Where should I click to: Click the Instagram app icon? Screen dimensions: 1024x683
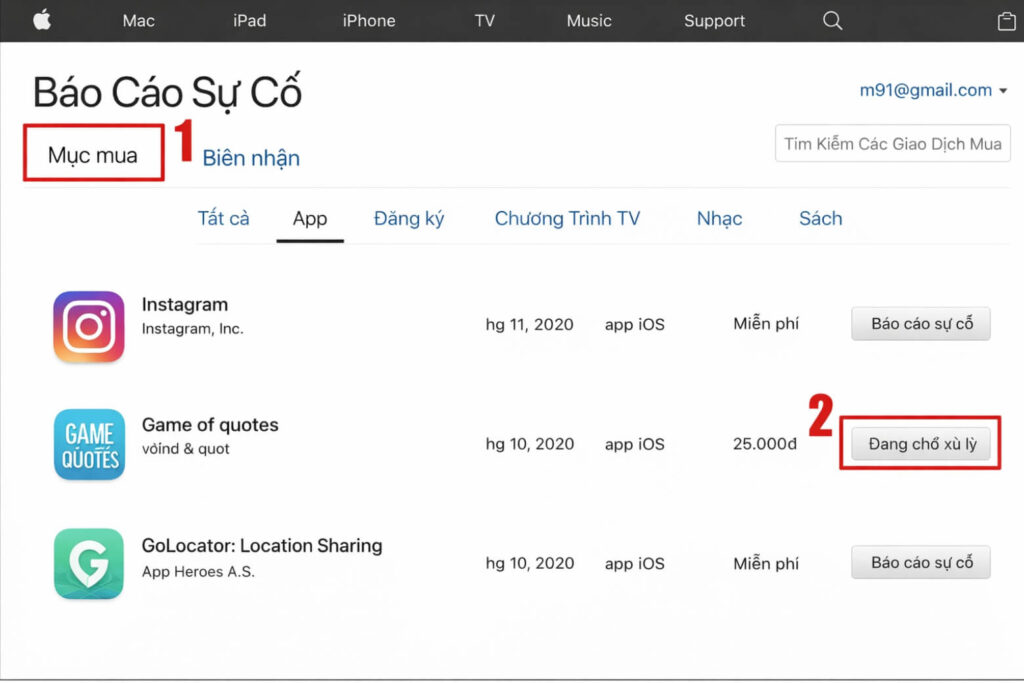tap(89, 326)
